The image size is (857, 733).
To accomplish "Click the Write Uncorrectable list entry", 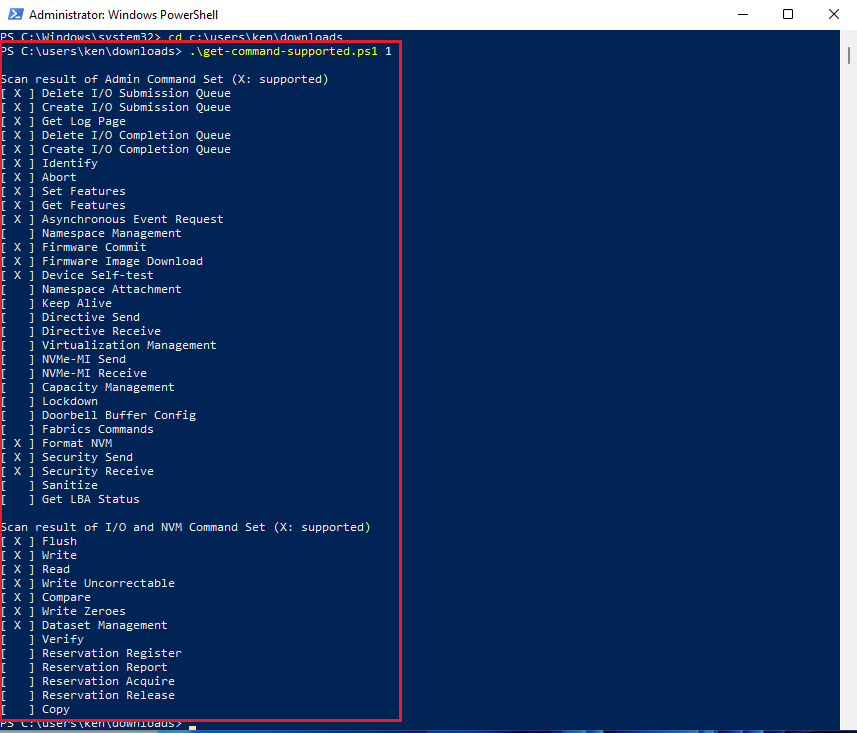I will [x=107, y=582].
